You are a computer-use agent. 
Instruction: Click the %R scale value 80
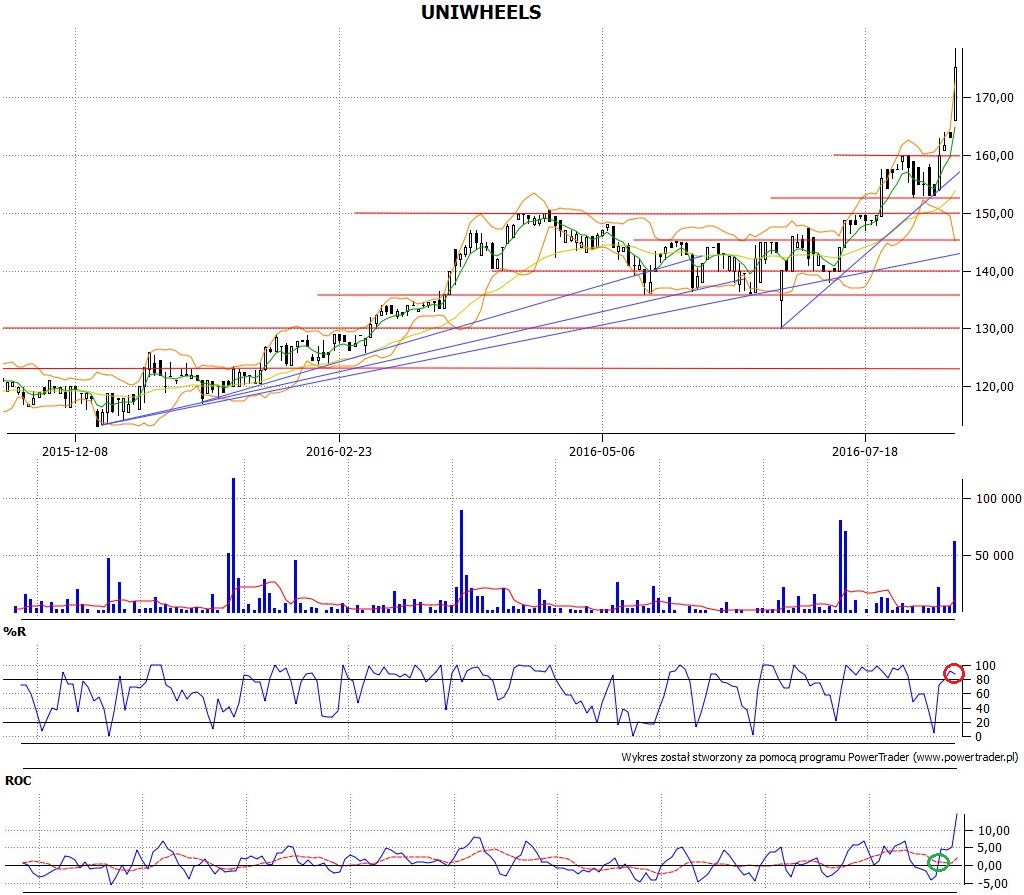click(982, 680)
